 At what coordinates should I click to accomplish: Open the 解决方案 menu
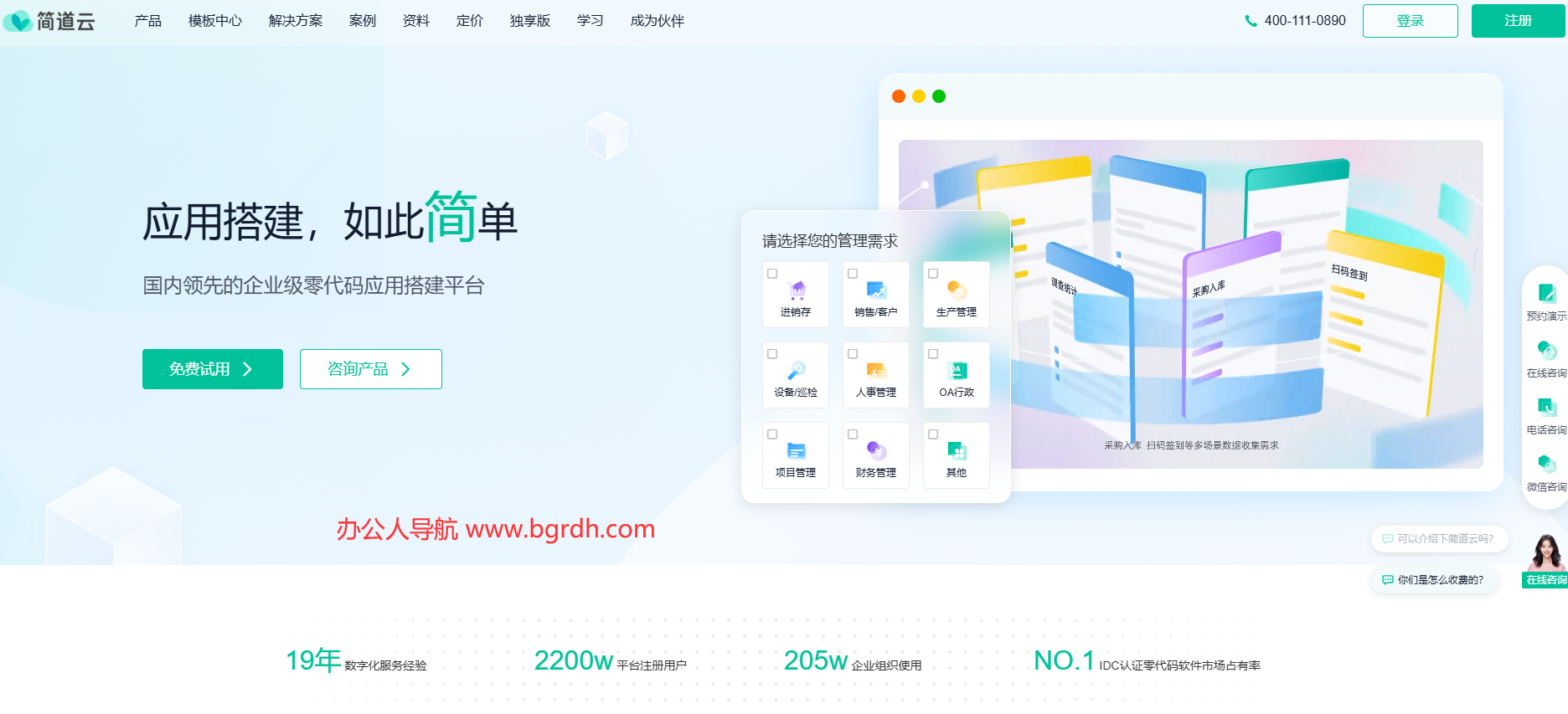click(295, 21)
